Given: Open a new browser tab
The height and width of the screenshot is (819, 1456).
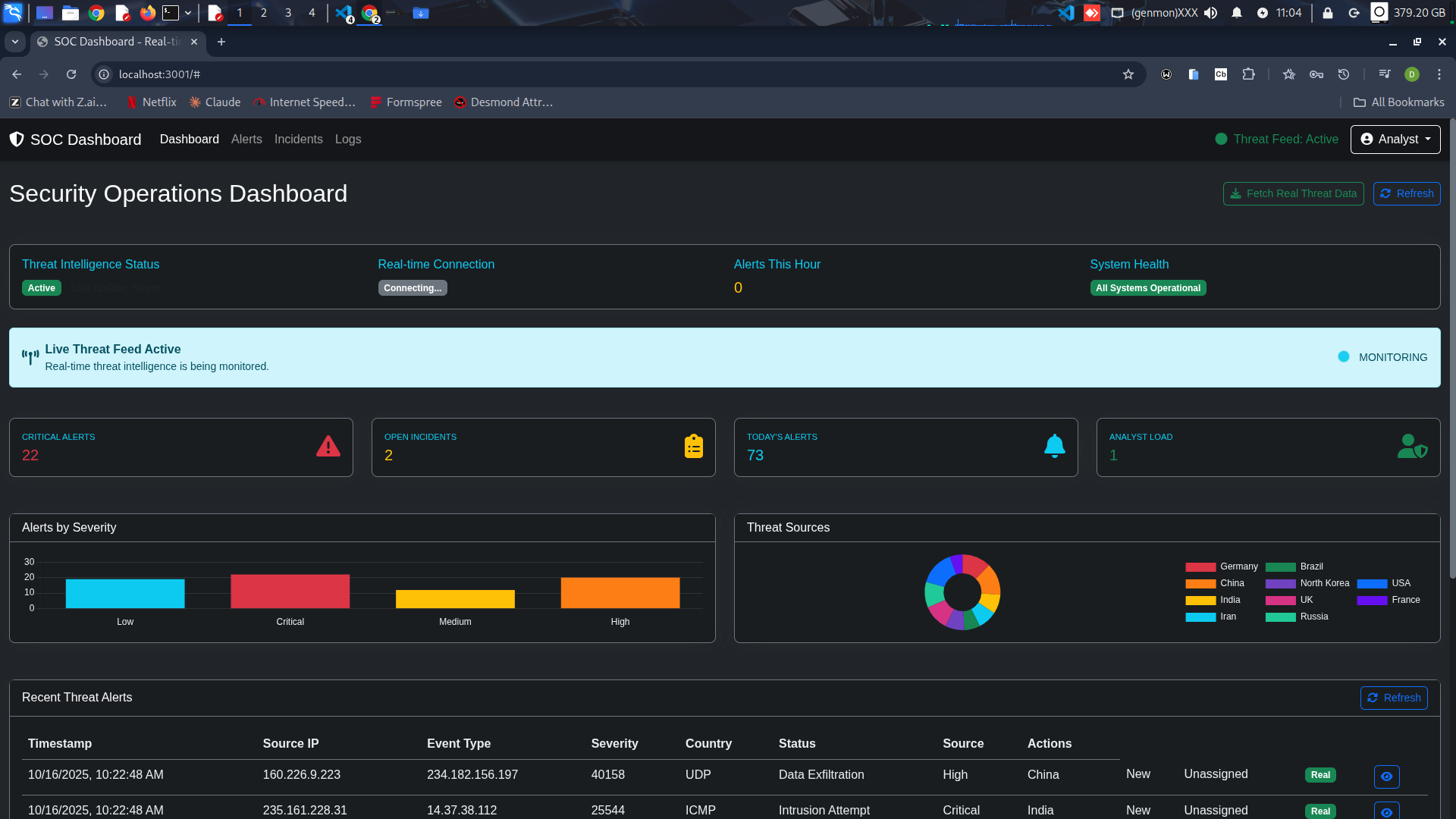Looking at the screenshot, I should pyautogui.click(x=221, y=42).
